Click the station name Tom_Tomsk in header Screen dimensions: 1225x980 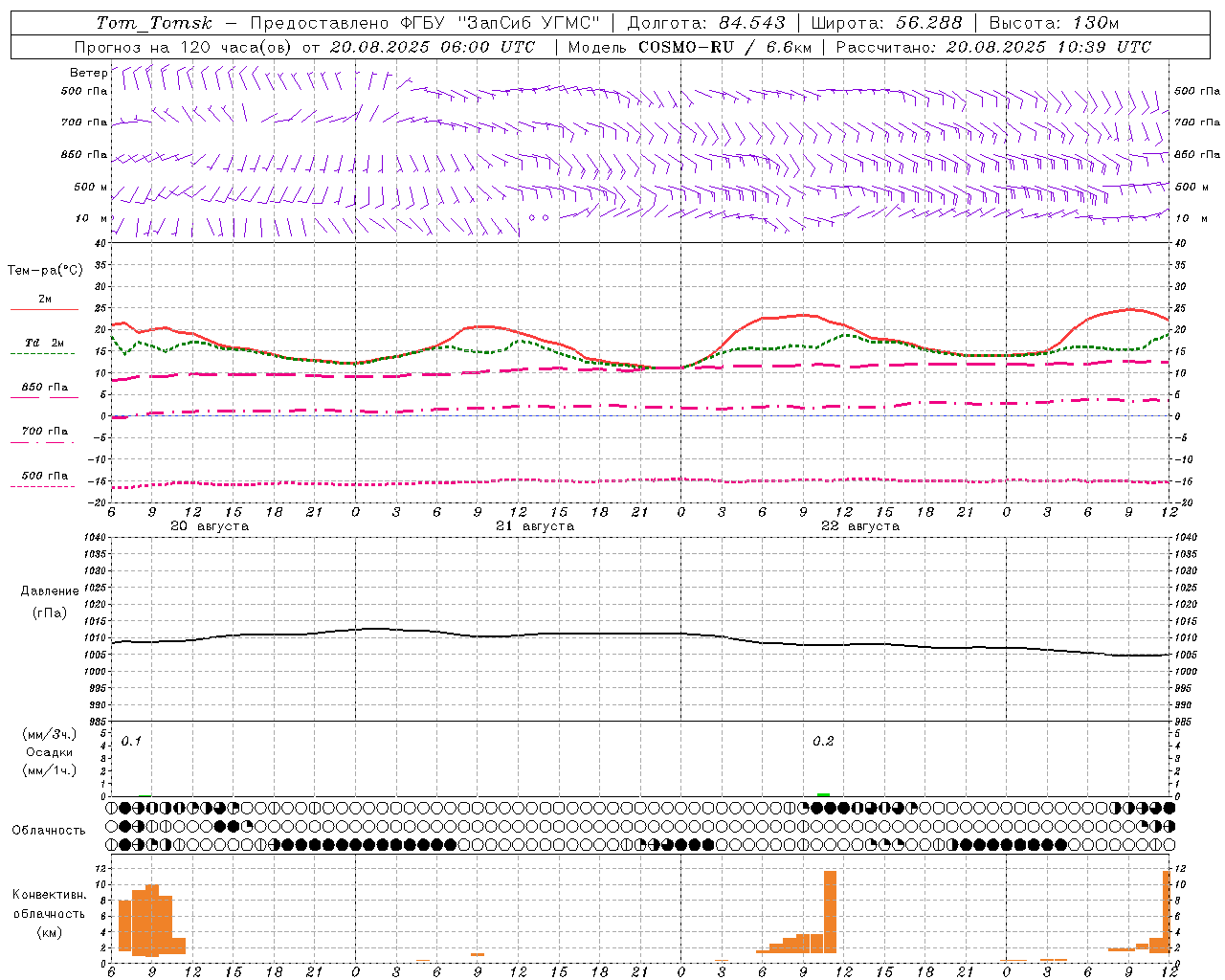154,23
